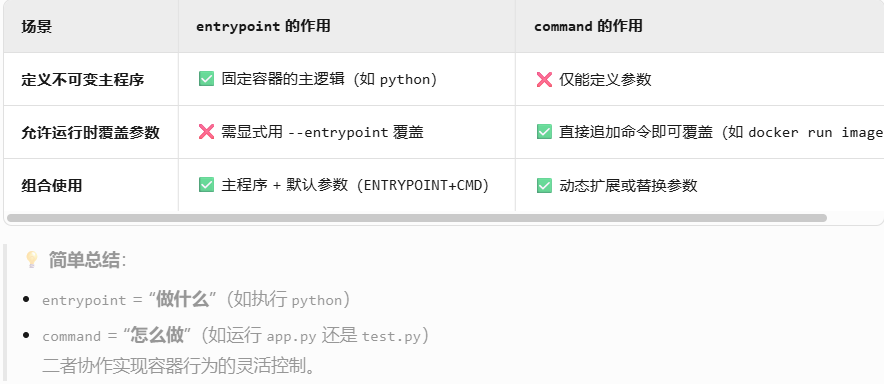Viewport: 884px width, 384px height.
Task: Click the 组合使用 row label
Action: point(52,186)
